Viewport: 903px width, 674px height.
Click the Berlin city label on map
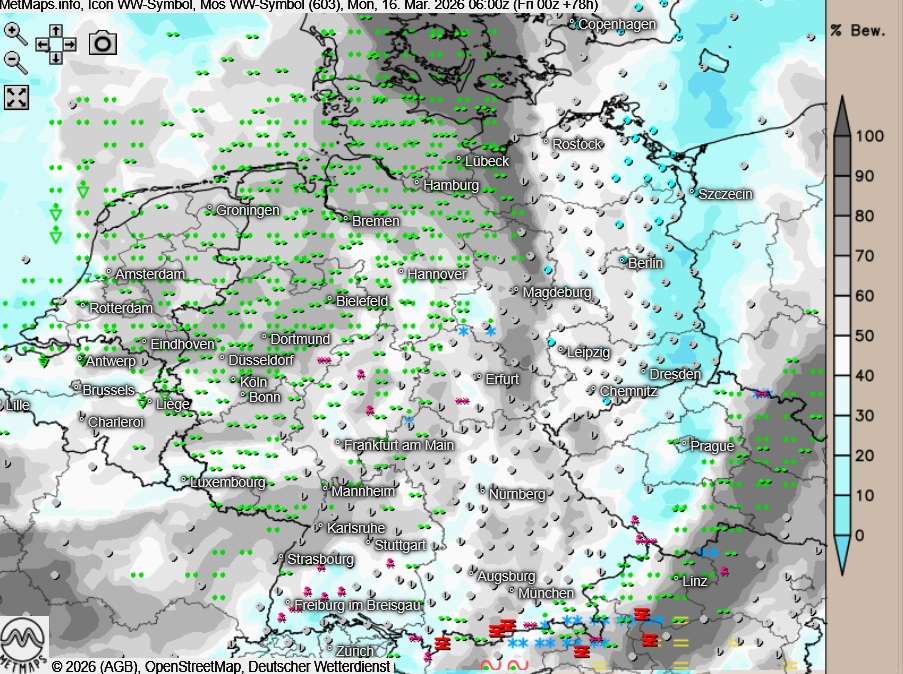click(x=645, y=263)
